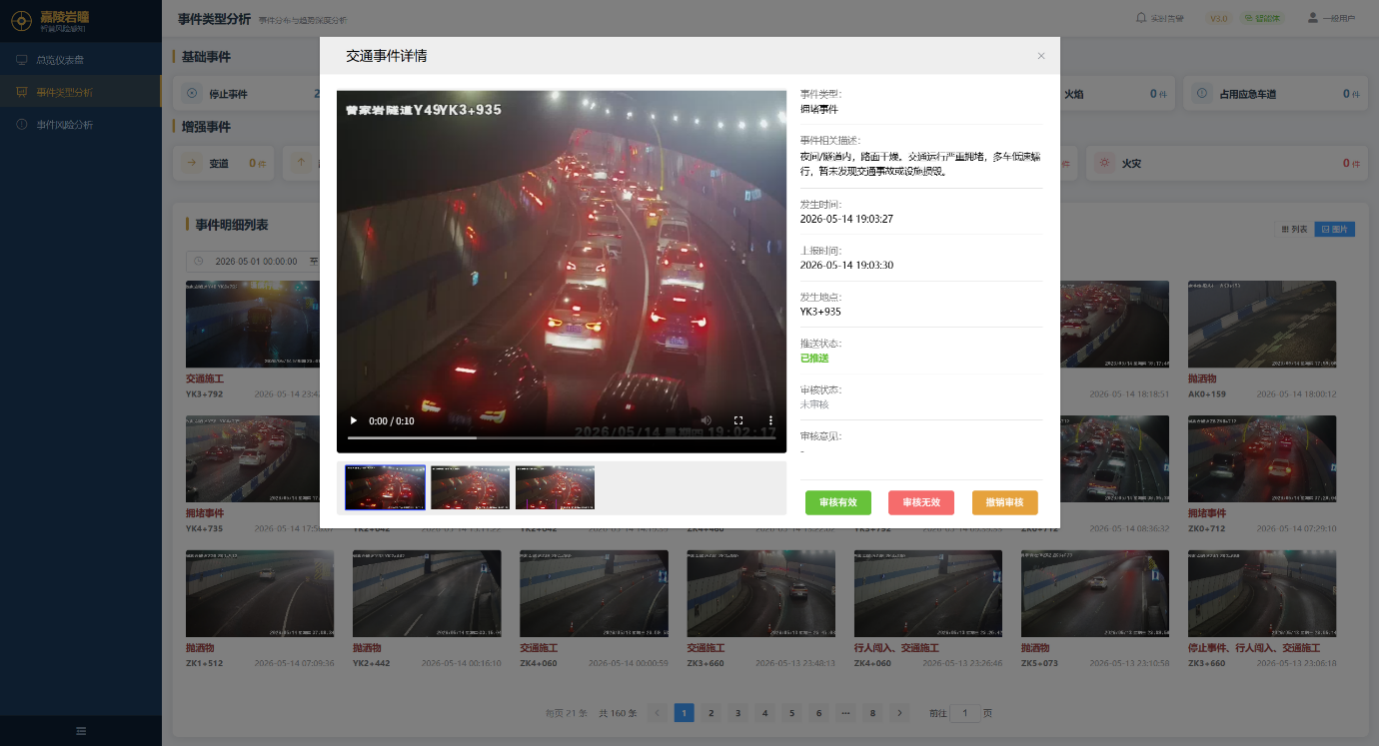Click the previous page arrow

(657, 713)
